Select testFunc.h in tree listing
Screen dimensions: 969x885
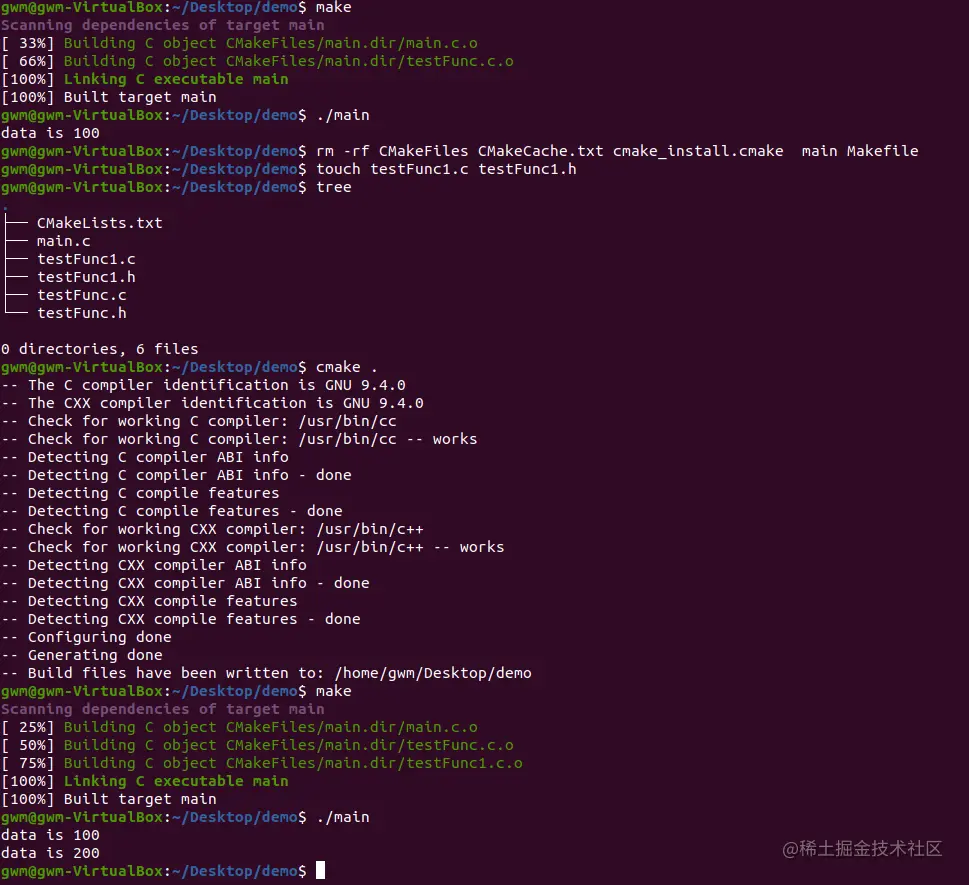[x=82, y=313]
